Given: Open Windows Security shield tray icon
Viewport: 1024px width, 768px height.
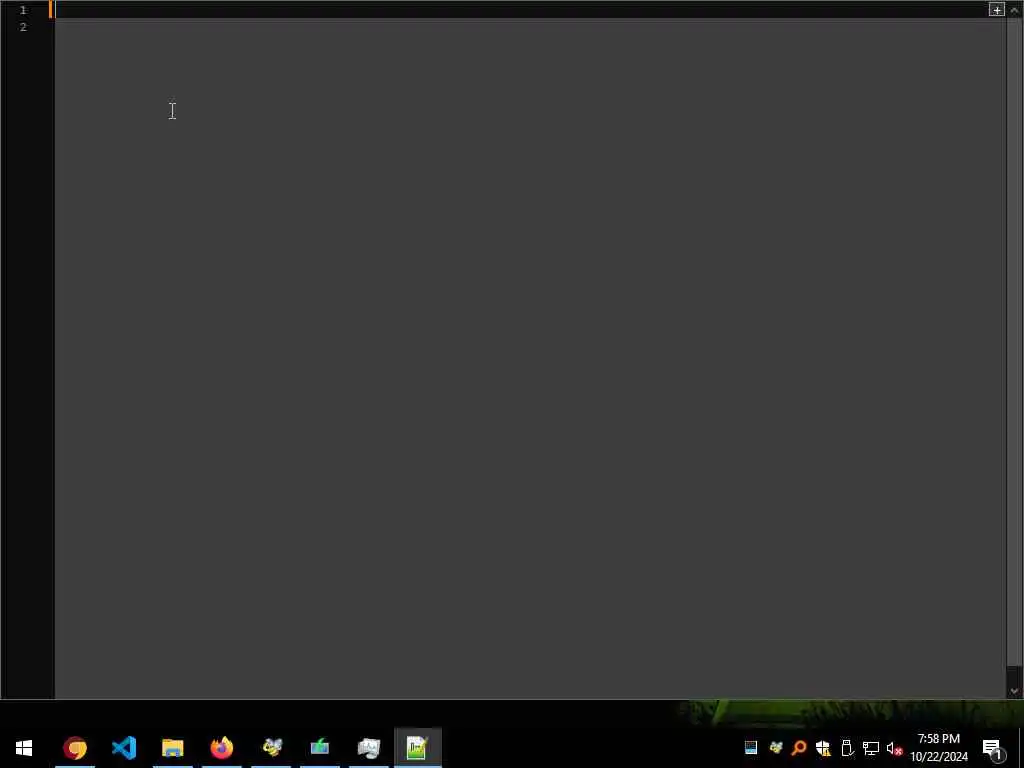Looking at the screenshot, I should [823, 748].
